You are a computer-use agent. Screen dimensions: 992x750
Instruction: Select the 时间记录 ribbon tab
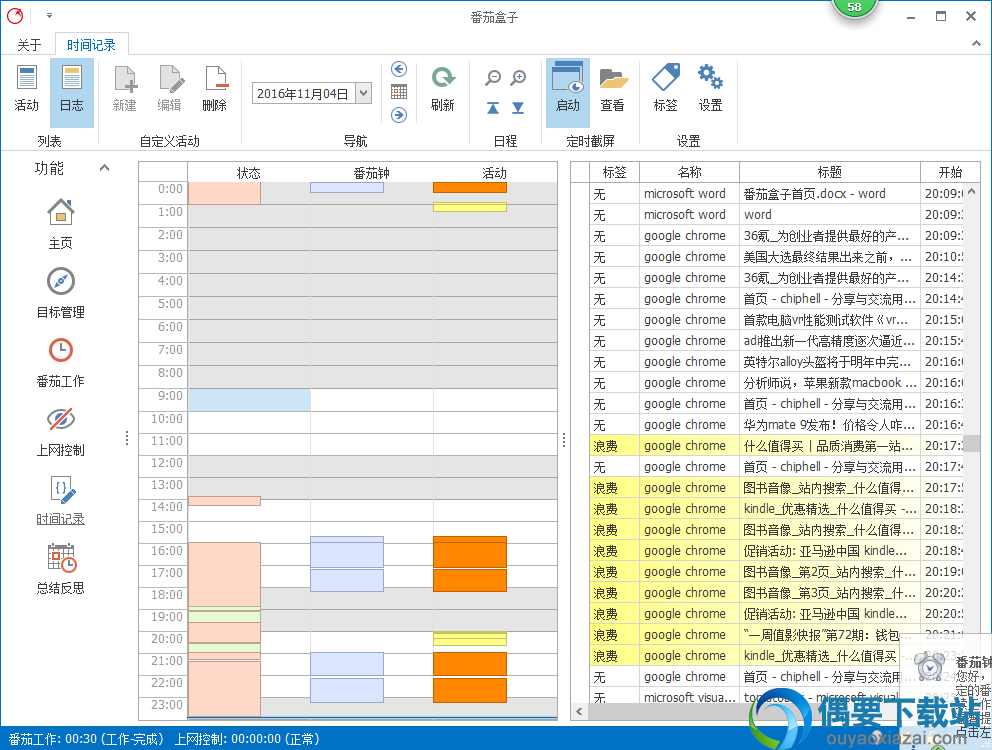click(92, 45)
